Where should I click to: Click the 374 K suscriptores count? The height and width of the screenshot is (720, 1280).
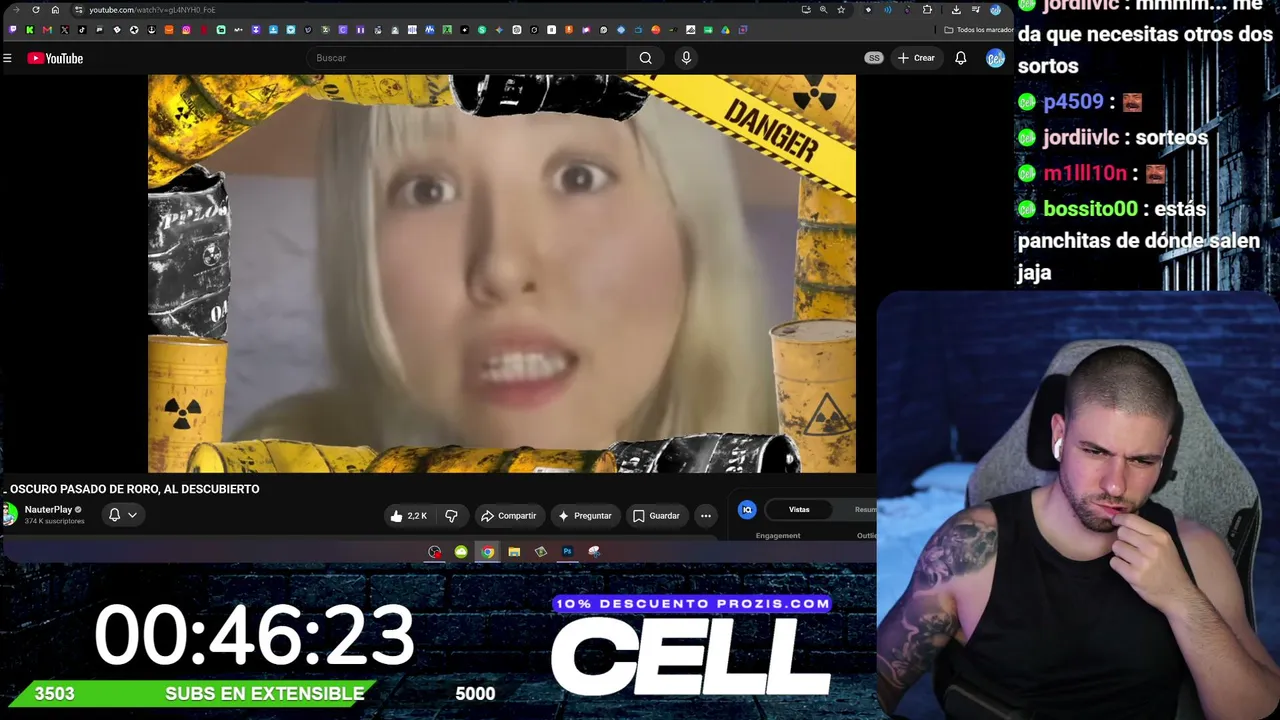tap(54, 521)
